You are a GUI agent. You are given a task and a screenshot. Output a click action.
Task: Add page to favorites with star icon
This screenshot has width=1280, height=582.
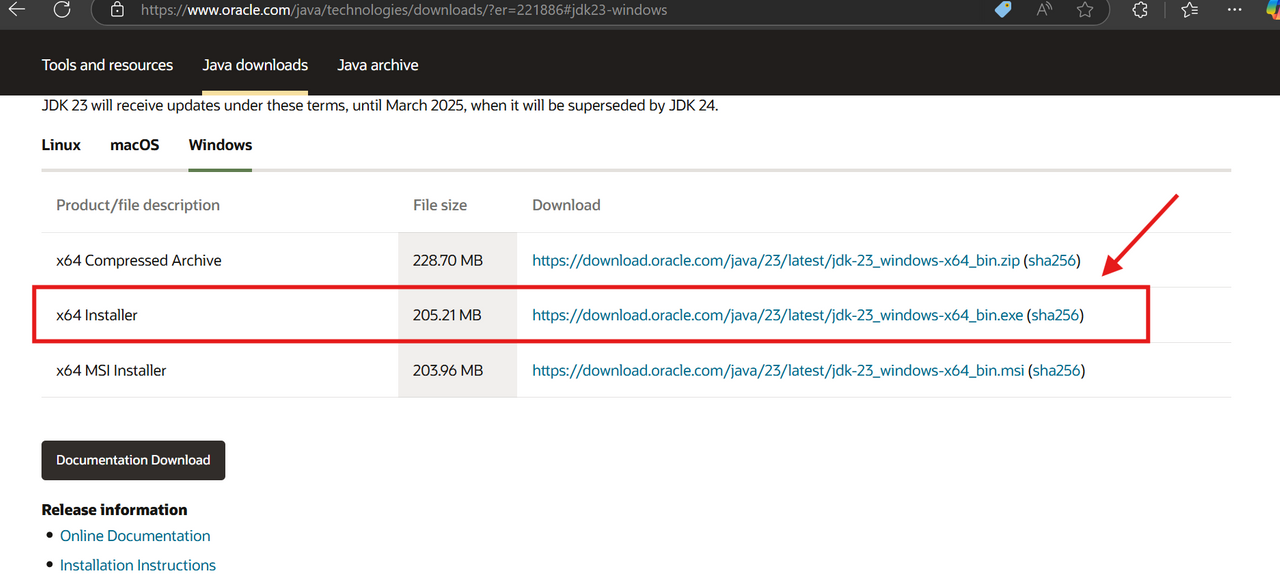[x=1085, y=9]
